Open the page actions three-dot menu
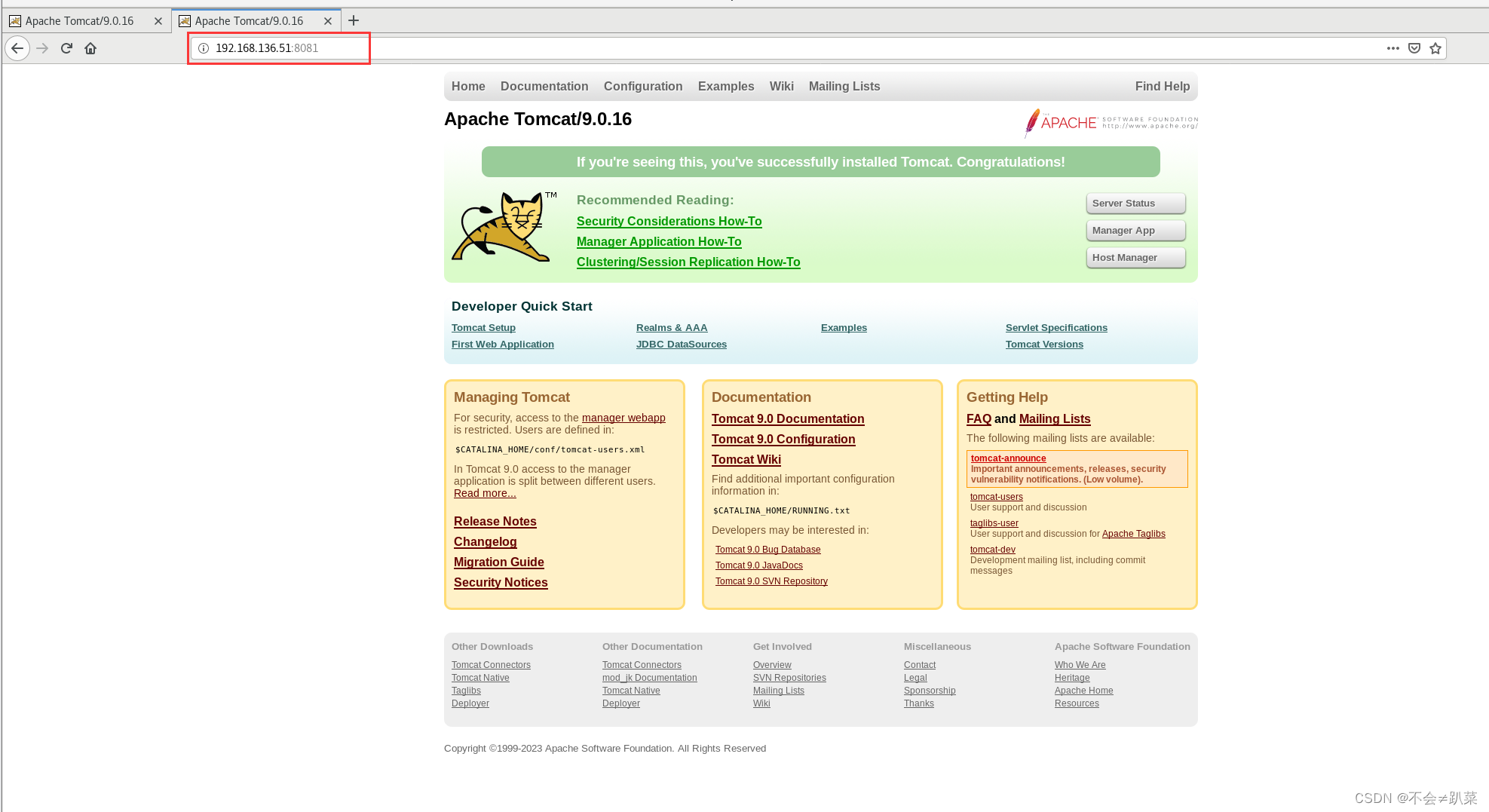The width and height of the screenshot is (1489, 812). pyautogui.click(x=1393, y=48)
